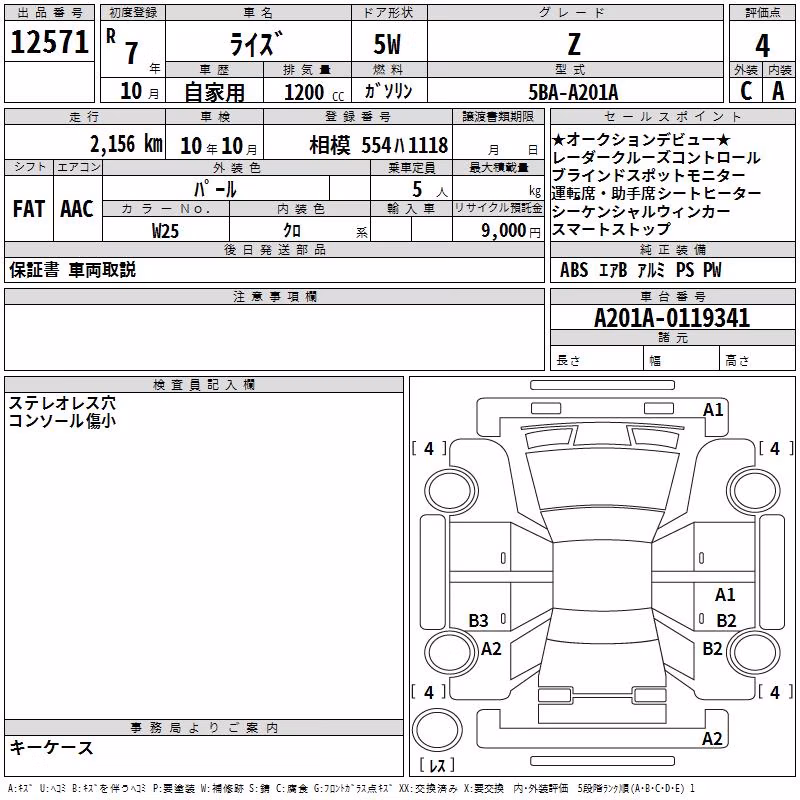This screenshot has height=800, width=800.
Task: Click the 高さ dimension field
Action: [757, 360]
